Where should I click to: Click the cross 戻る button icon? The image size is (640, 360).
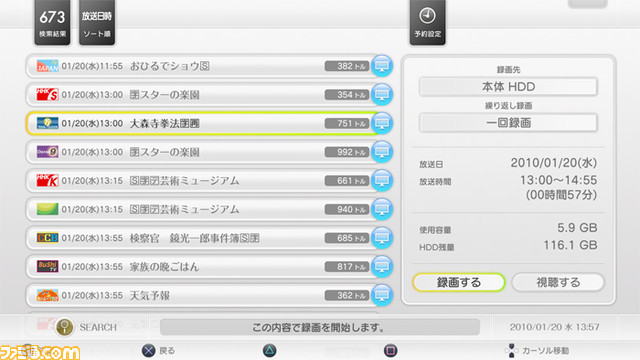(148, 350)
